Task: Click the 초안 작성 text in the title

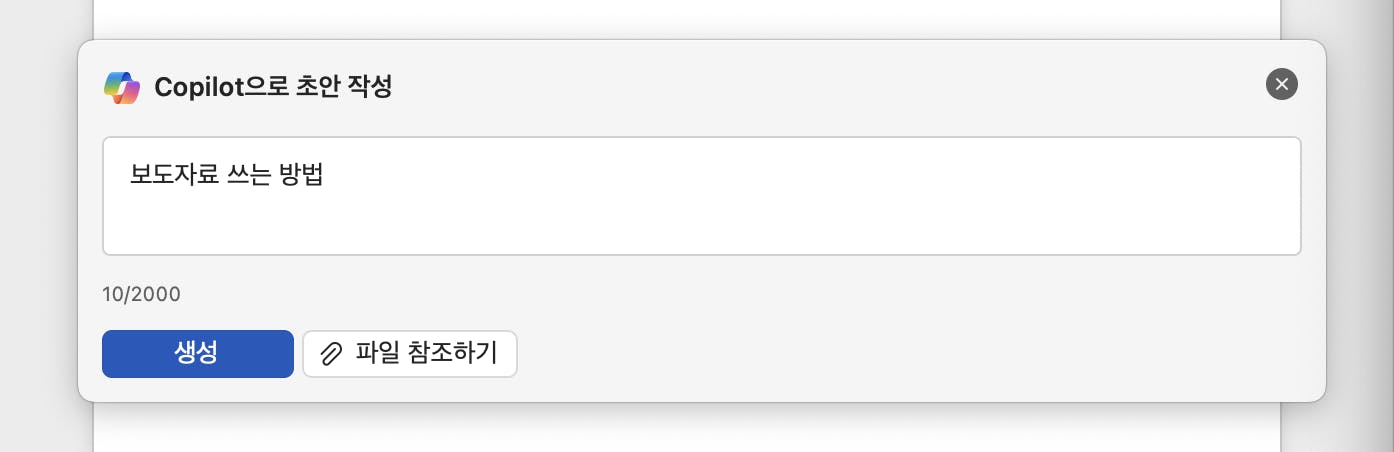Action: click(x=344, y=87)
